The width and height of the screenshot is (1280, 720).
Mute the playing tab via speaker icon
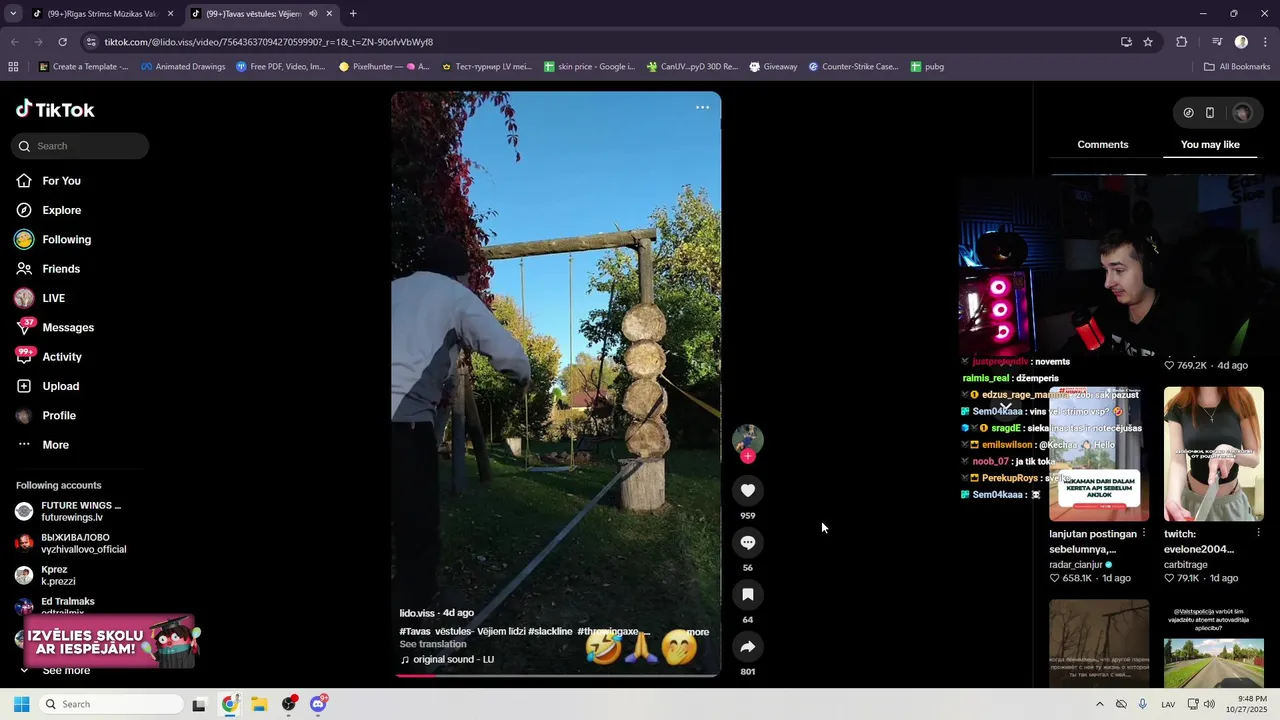click(313, 14)
